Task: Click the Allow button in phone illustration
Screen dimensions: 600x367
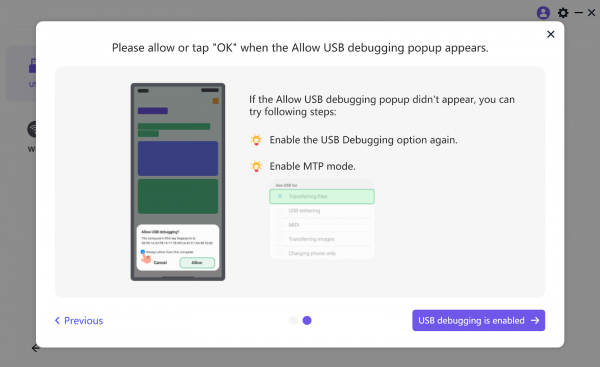Action: (197, 263)
